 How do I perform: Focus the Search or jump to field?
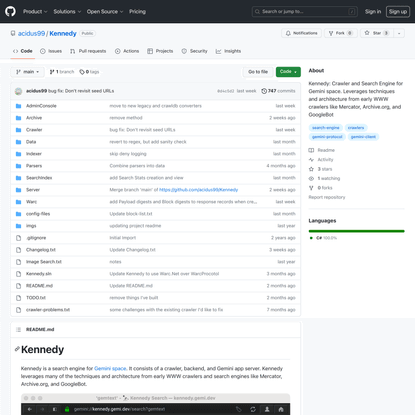click(x=305, y=12)
